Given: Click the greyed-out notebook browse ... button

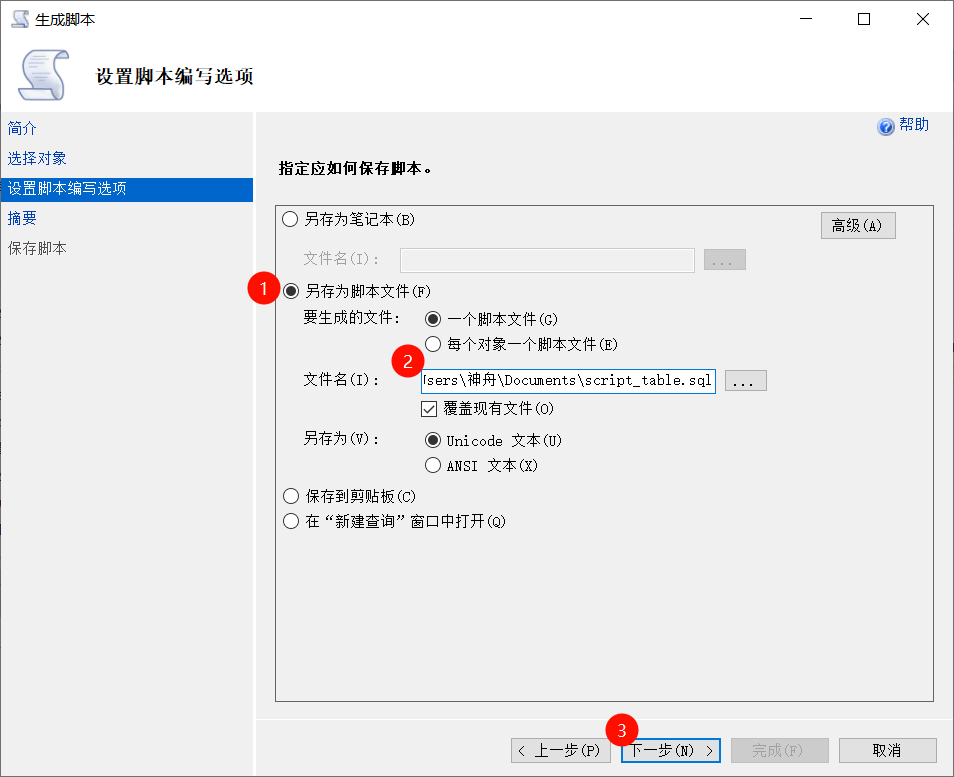Looking at the screenshot, I should [x=725, y=260].
